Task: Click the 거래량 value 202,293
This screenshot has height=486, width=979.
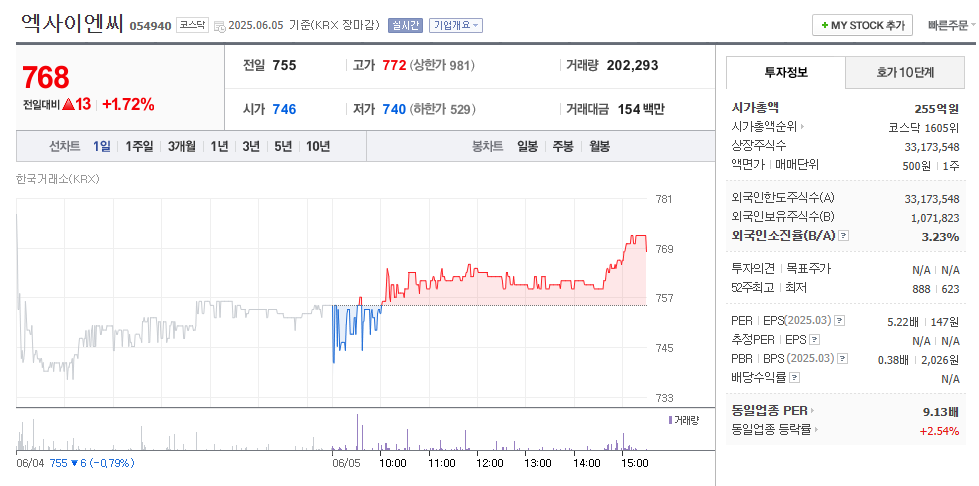Action: coord(632,66)
